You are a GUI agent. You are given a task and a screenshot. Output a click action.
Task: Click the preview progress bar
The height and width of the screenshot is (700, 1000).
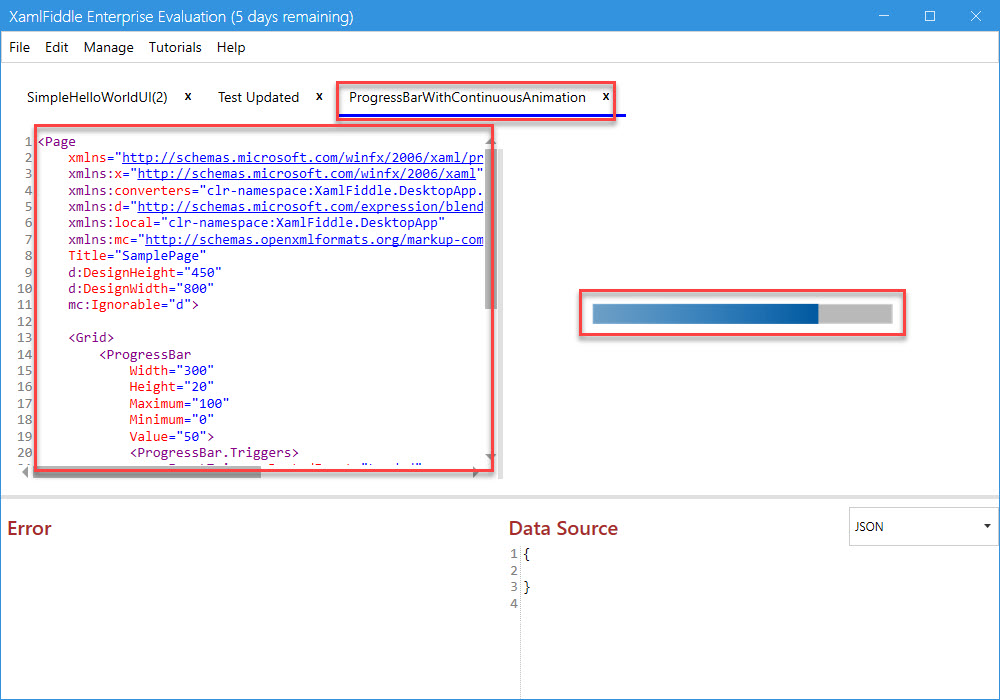(x=742, y=314)
